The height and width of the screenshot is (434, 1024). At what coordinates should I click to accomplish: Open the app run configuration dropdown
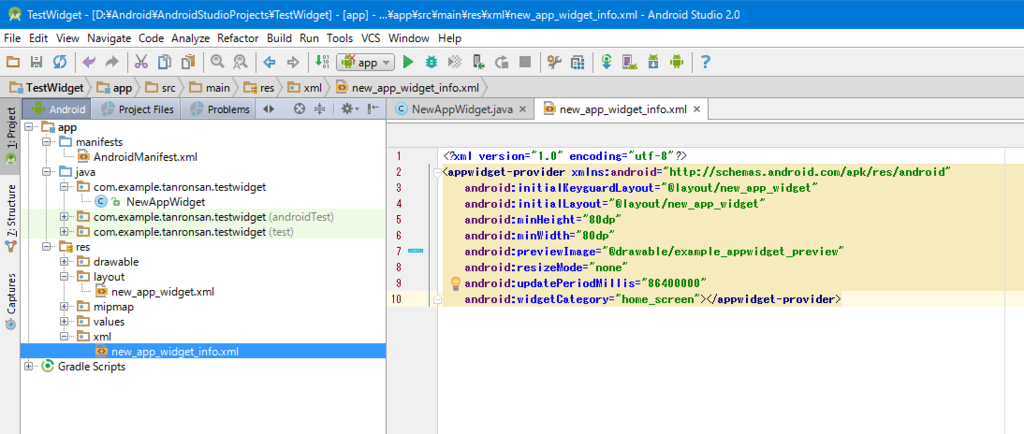[366, 63]
